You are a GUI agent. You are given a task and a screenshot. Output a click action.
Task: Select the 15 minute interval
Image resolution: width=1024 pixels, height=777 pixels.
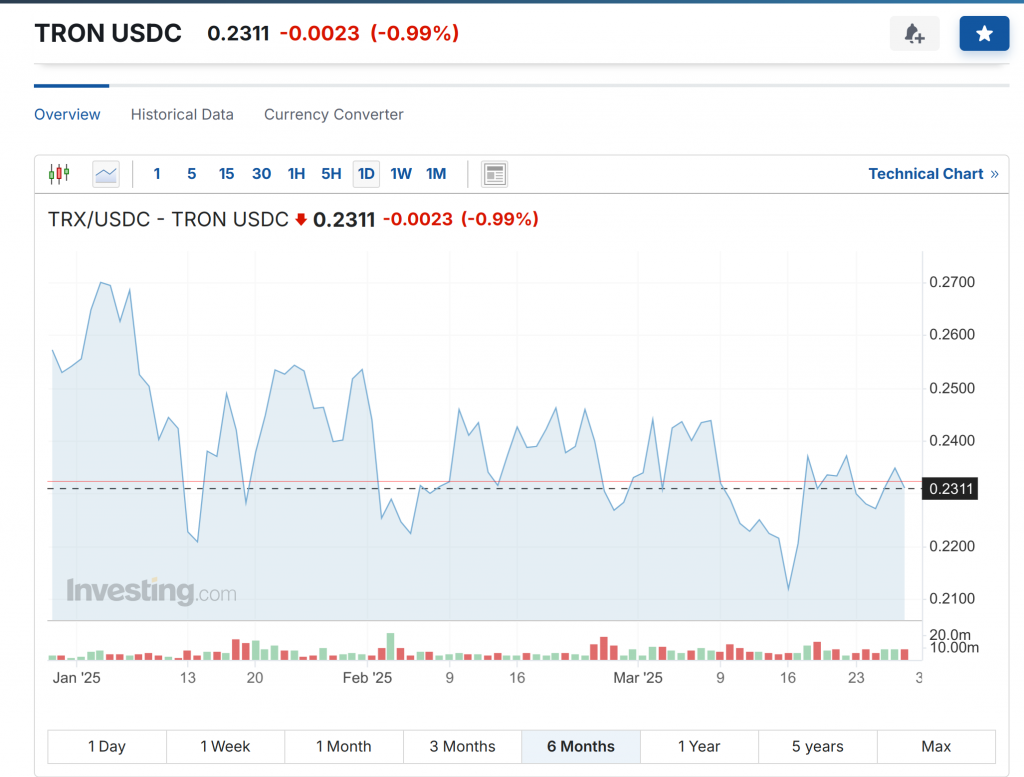227,174
